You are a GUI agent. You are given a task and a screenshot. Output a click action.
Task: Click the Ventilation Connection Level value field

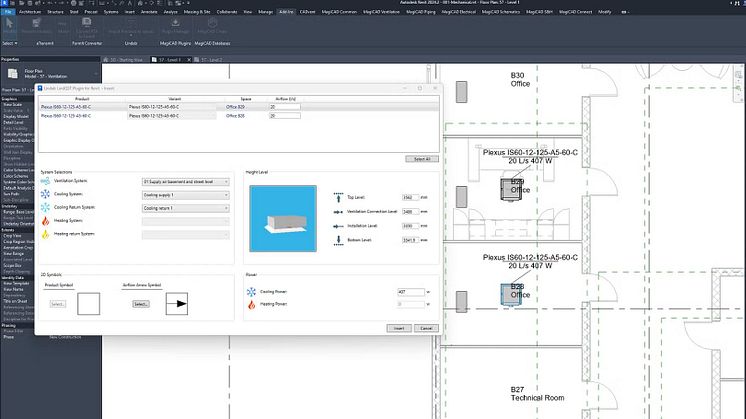click(x=410, y=212)
